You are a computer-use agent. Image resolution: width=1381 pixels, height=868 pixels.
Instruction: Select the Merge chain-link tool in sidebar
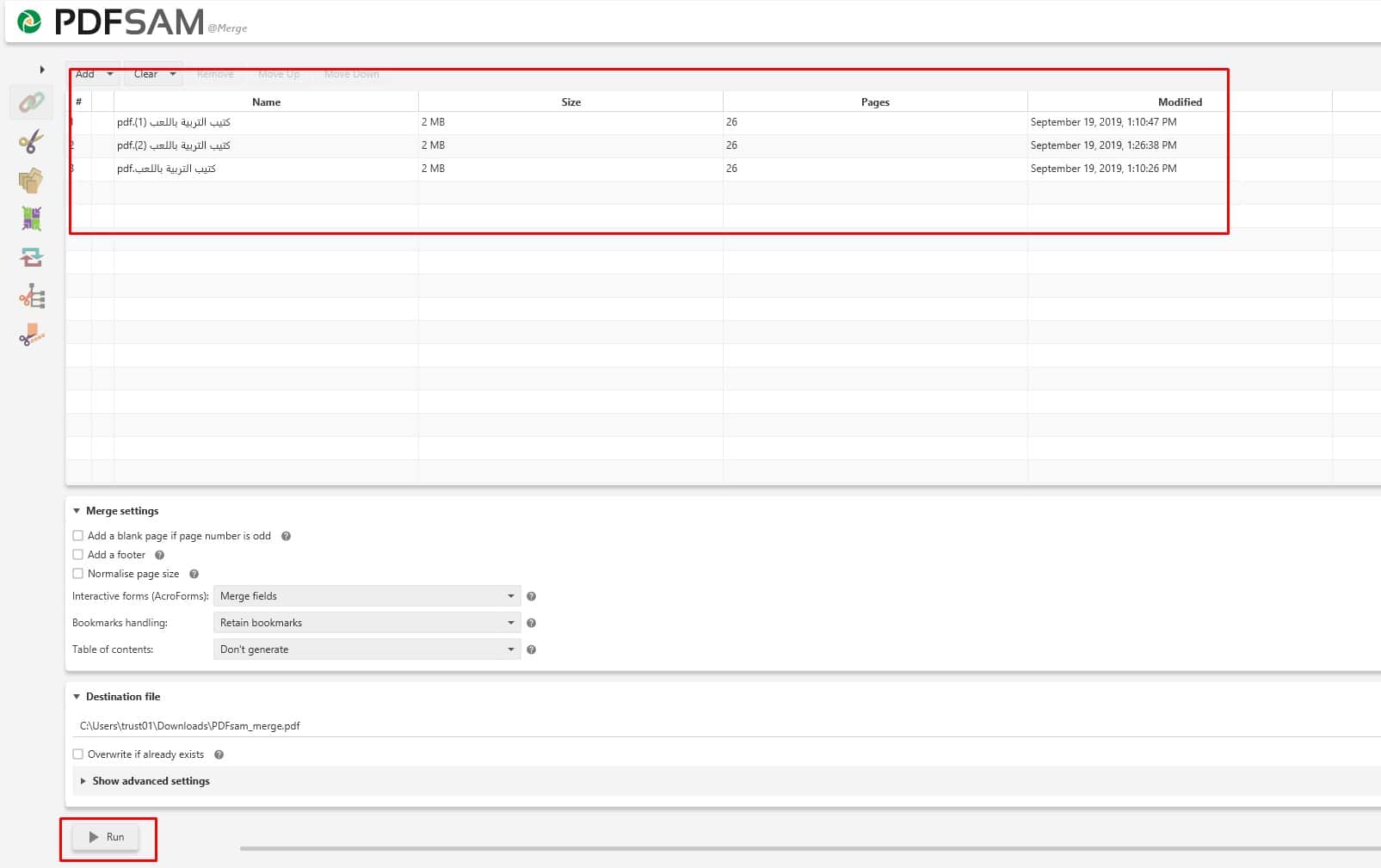tap(32, 102)
